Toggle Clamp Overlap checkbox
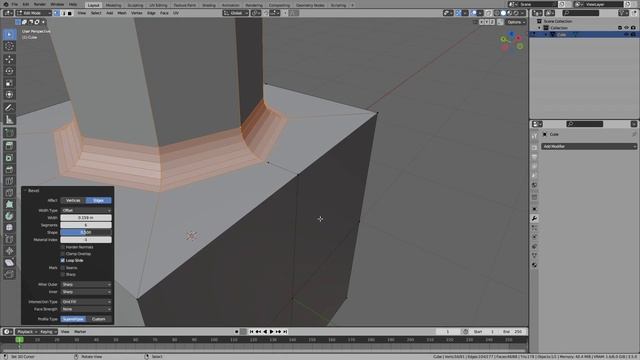This screenshot has width=640, height=360. (x=63, y=253)
